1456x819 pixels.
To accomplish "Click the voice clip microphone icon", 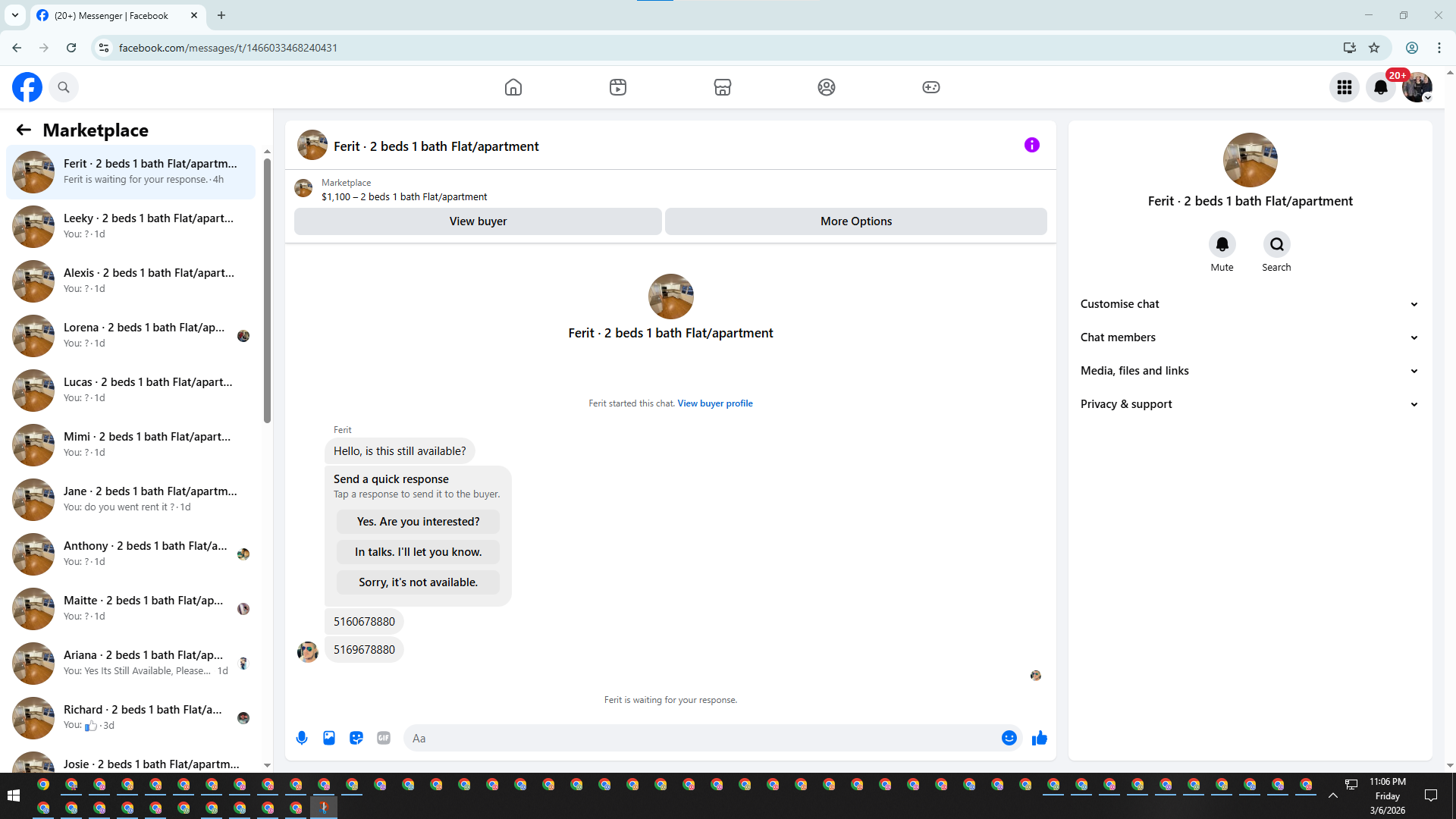I will 302,738.
